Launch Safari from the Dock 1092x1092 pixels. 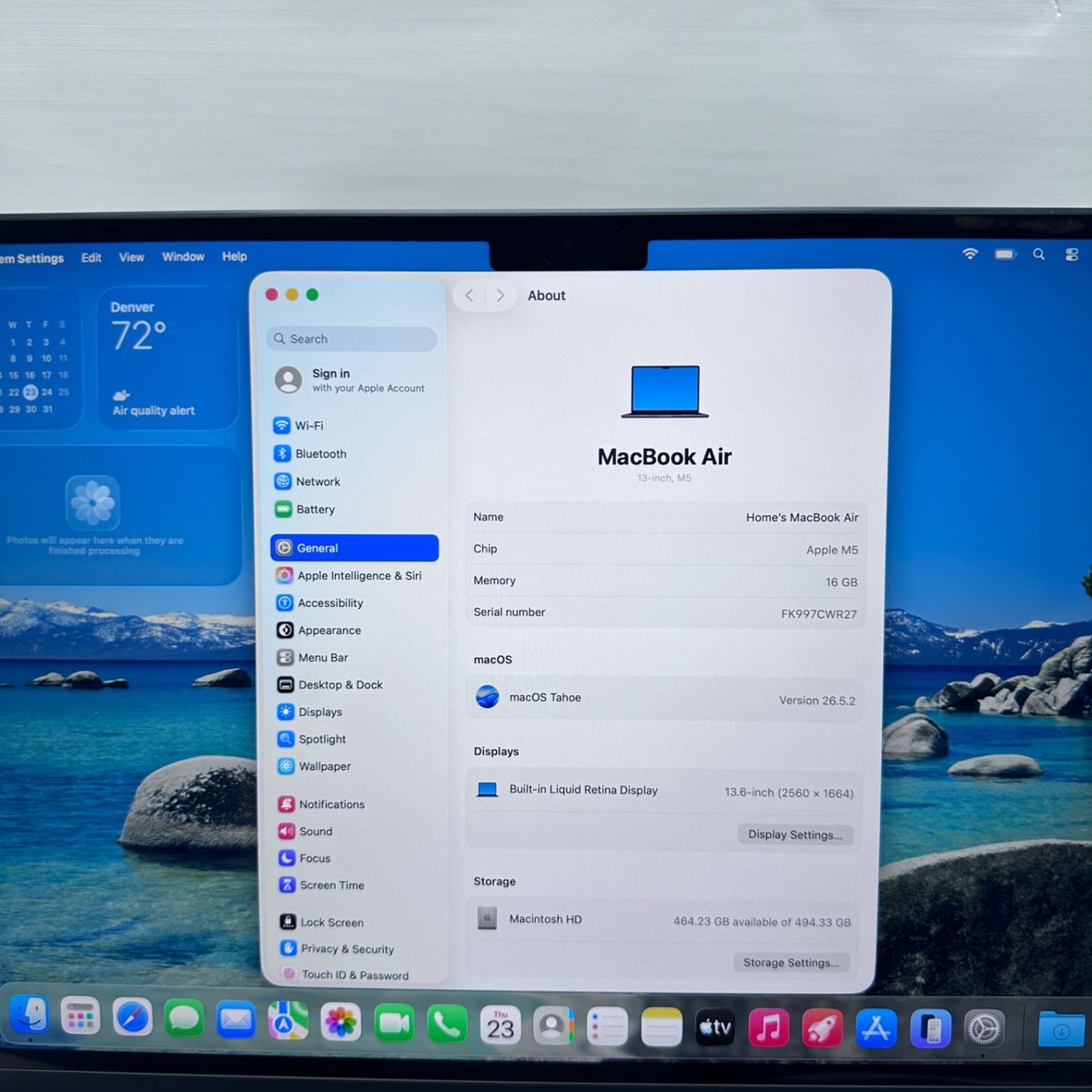point(133,1017)
